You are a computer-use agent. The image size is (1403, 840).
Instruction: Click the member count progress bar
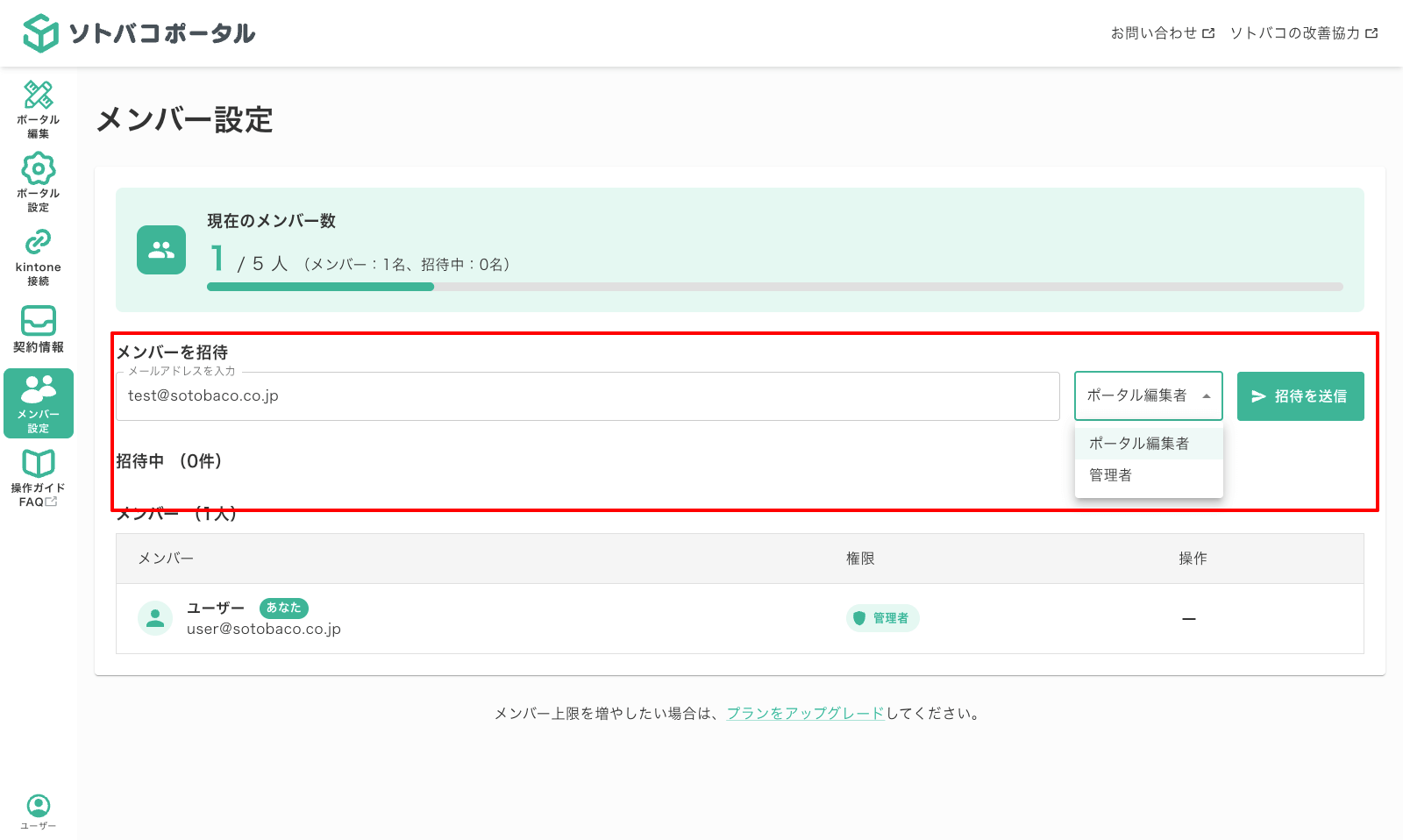774,287
